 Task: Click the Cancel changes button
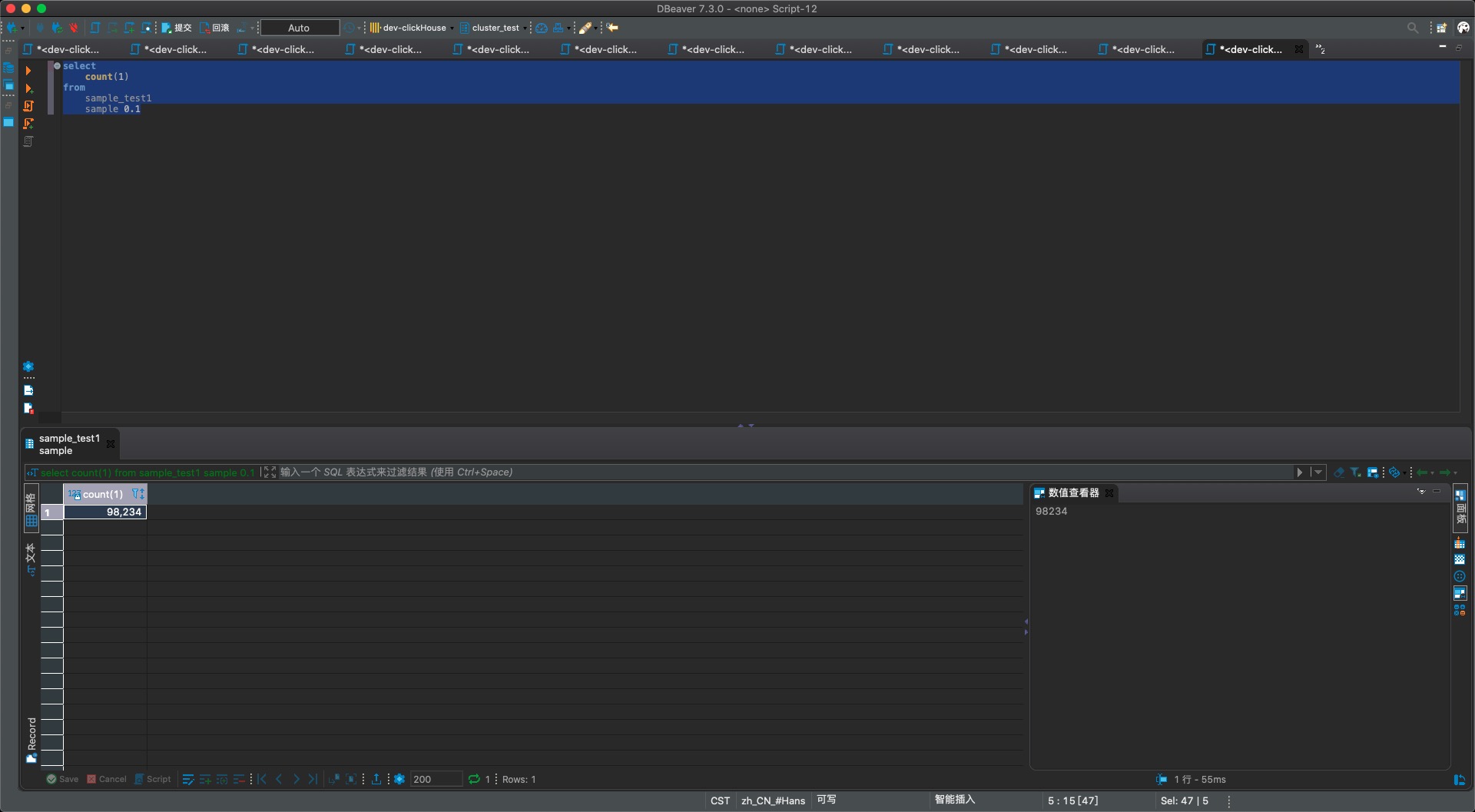(107, 779)
